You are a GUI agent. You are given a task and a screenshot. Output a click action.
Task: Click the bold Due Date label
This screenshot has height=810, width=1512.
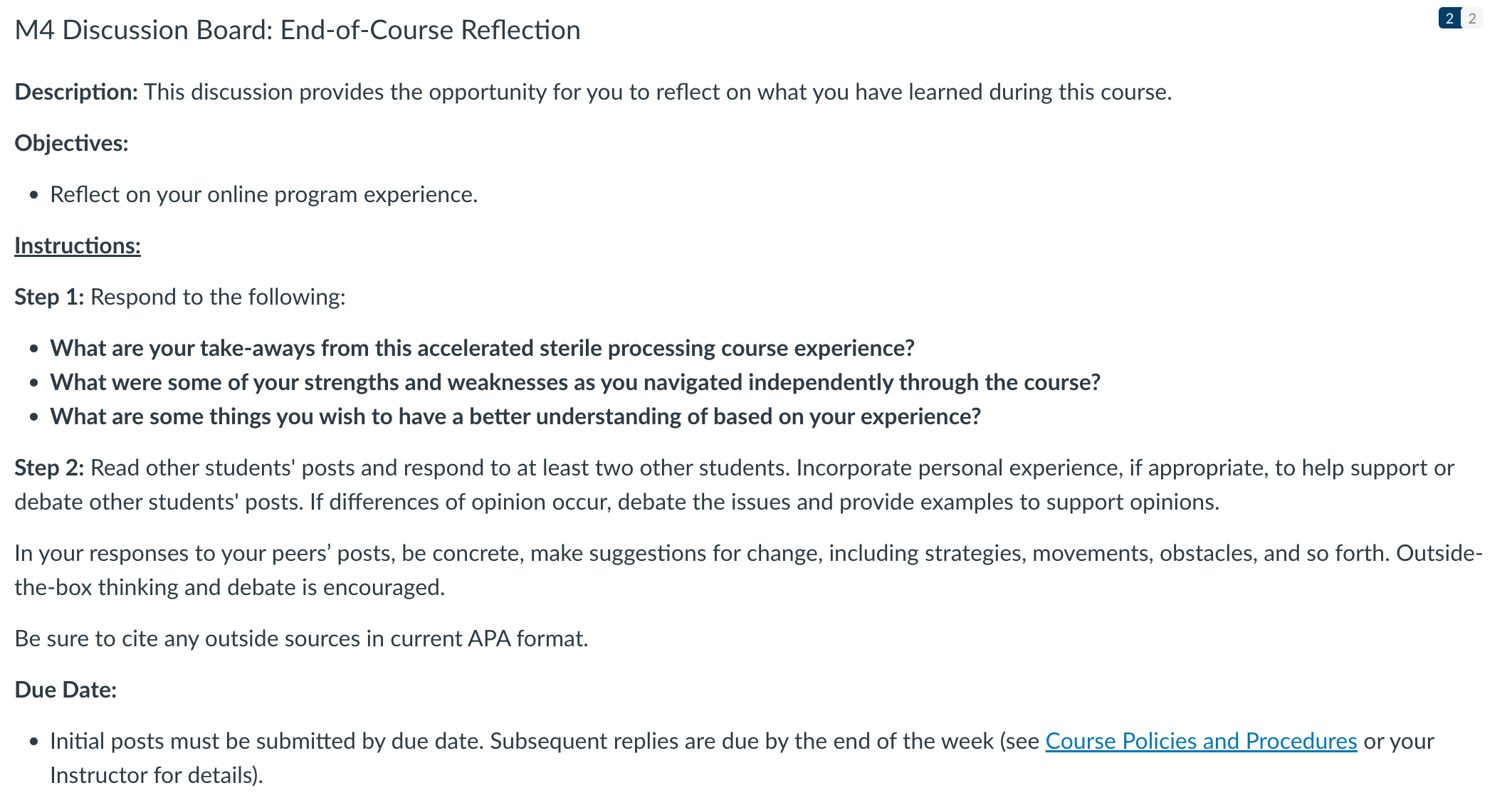(65, 690)
